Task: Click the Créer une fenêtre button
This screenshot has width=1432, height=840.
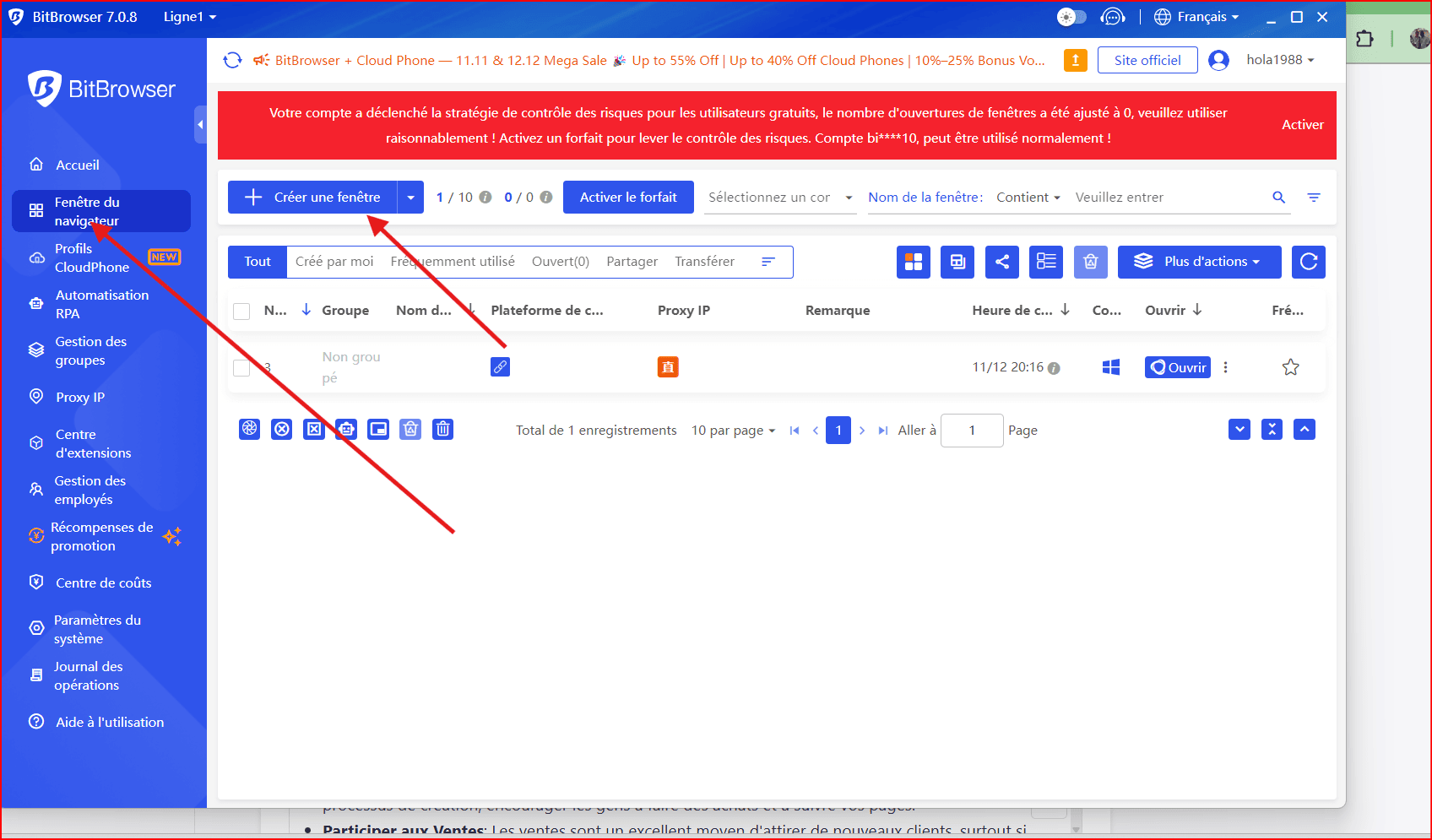Action: 313,198
